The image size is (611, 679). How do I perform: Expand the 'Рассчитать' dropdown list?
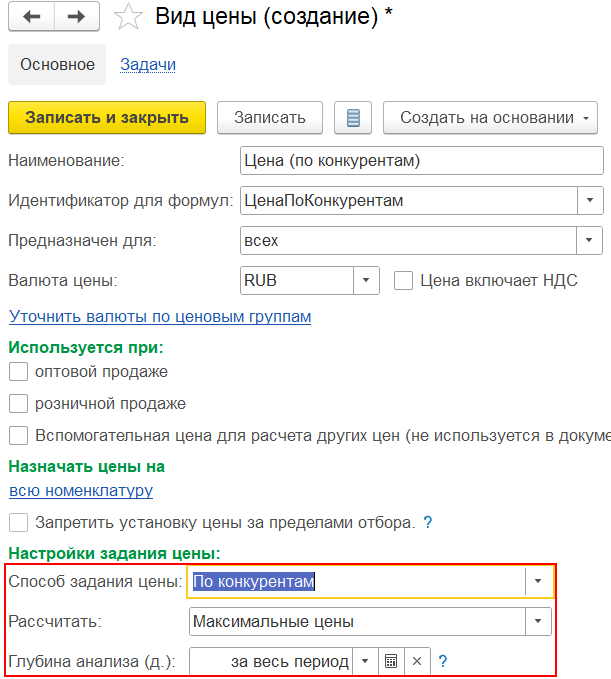[539, 622]
